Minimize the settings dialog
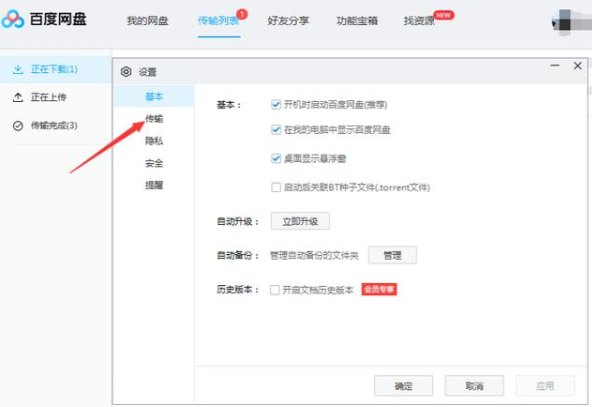The width and height of the screenshot is (592, 407). click(x=555, y=66)
